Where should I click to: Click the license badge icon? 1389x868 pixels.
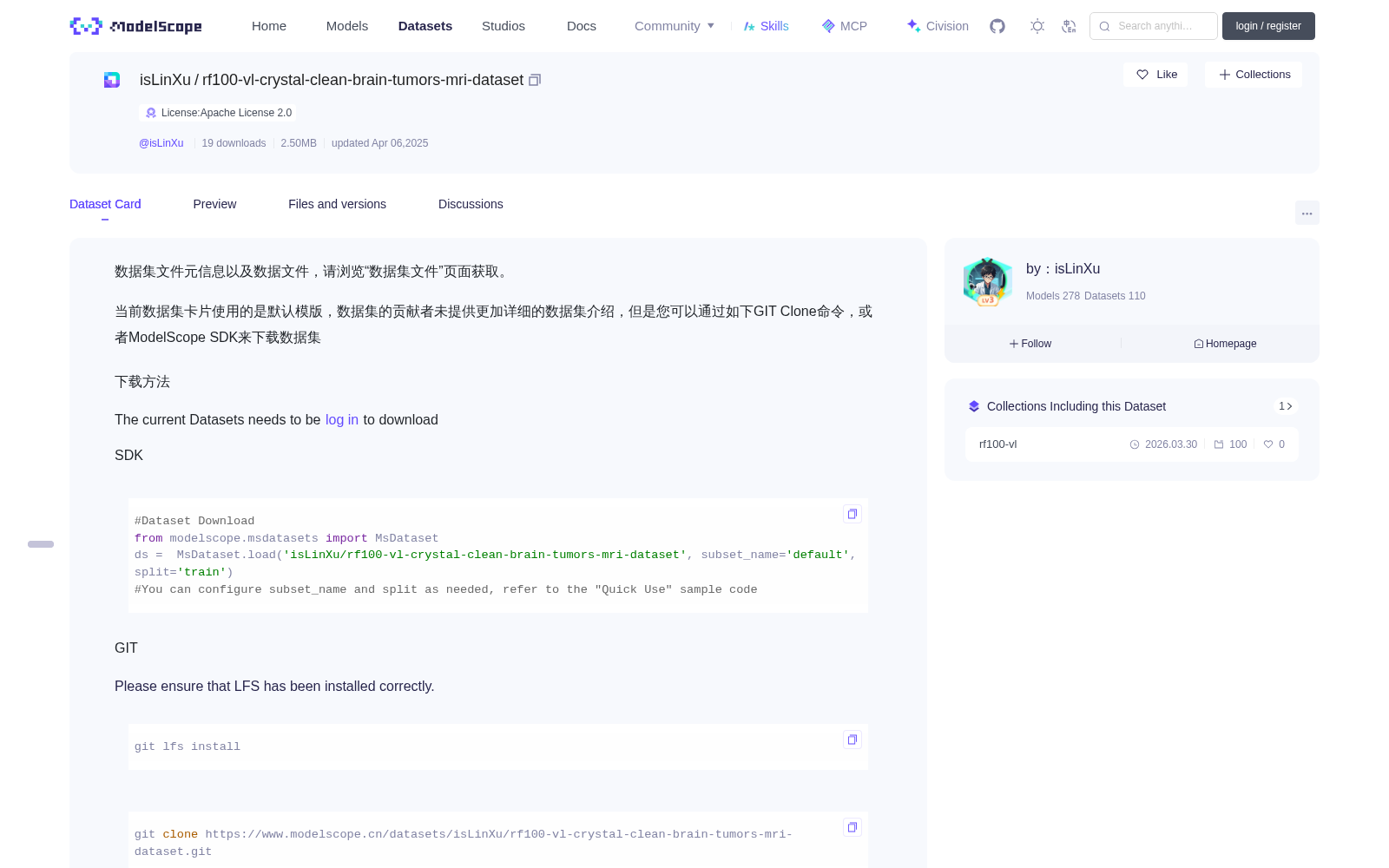click(x=151, y=113)
